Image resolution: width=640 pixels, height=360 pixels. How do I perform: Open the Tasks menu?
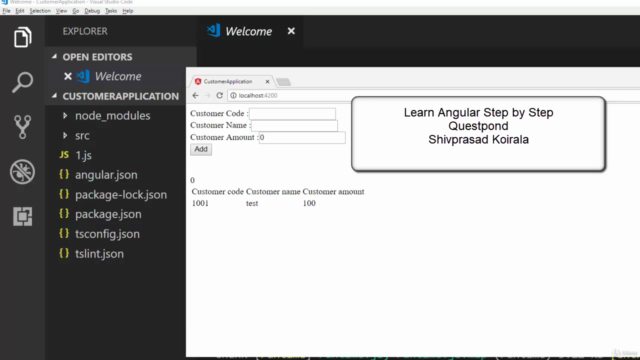[111, 11]
